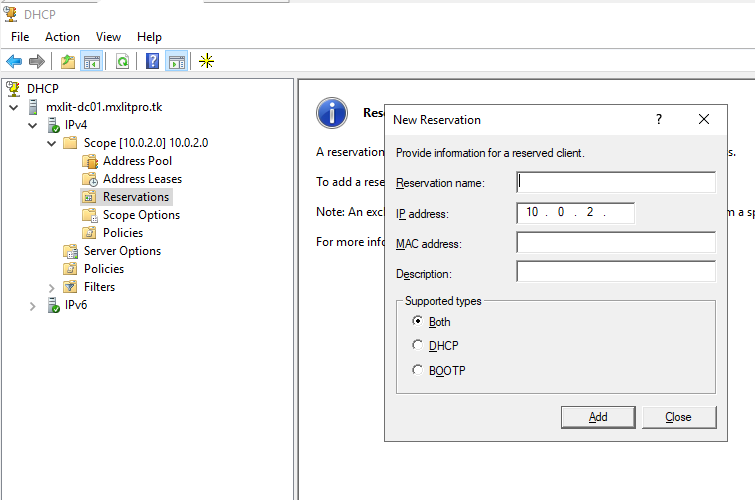Screen dimensions: 755x500
Task: Open Help via blue question mark icon
Action: click(152, 62)
